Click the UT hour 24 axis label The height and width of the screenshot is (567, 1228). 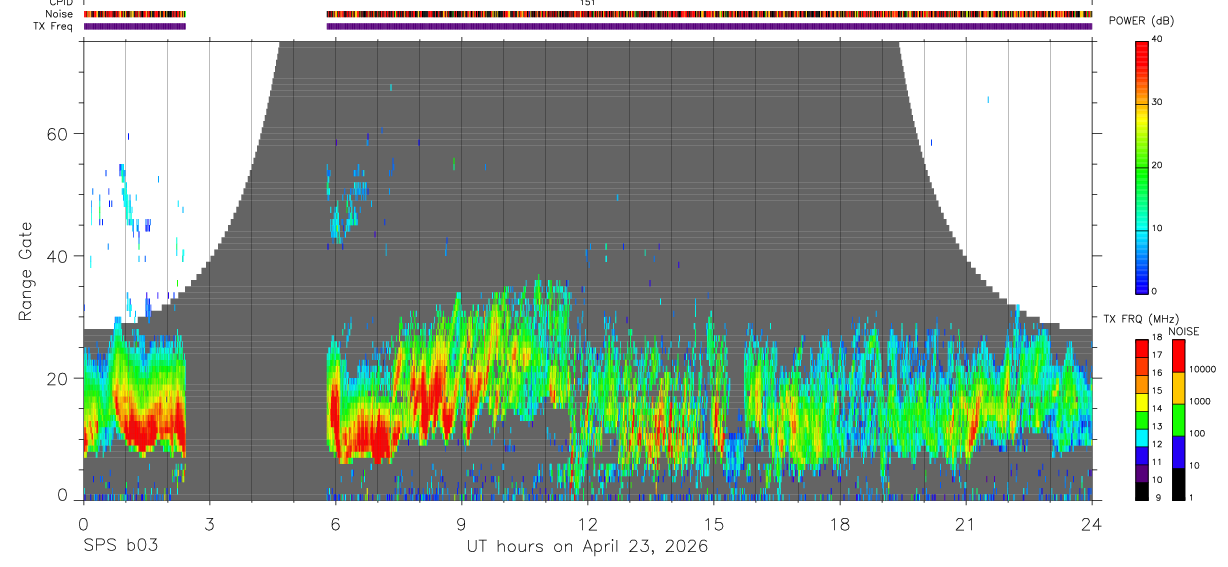(1091, 524)
